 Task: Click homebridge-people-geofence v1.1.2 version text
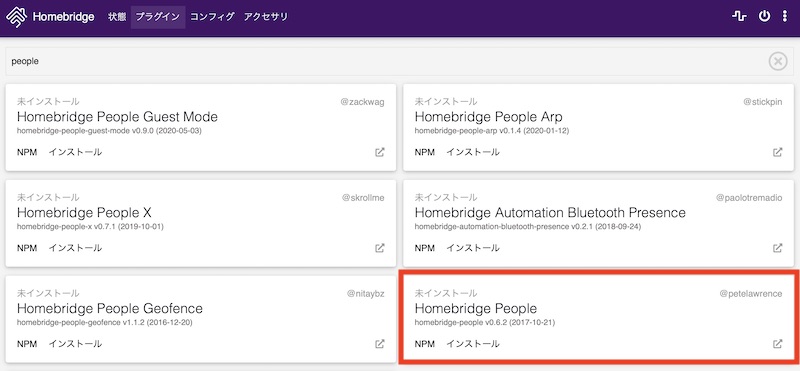pos(105,323)
